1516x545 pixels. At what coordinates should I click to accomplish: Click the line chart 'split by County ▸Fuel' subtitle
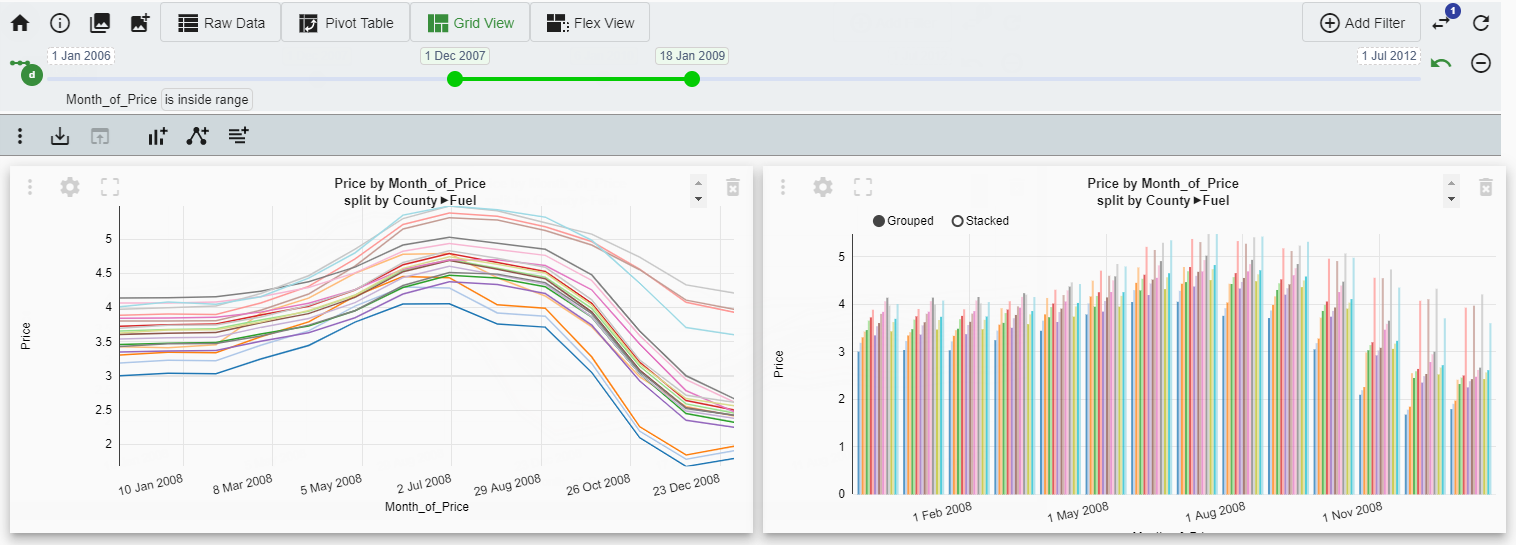[x=410, y=200]
